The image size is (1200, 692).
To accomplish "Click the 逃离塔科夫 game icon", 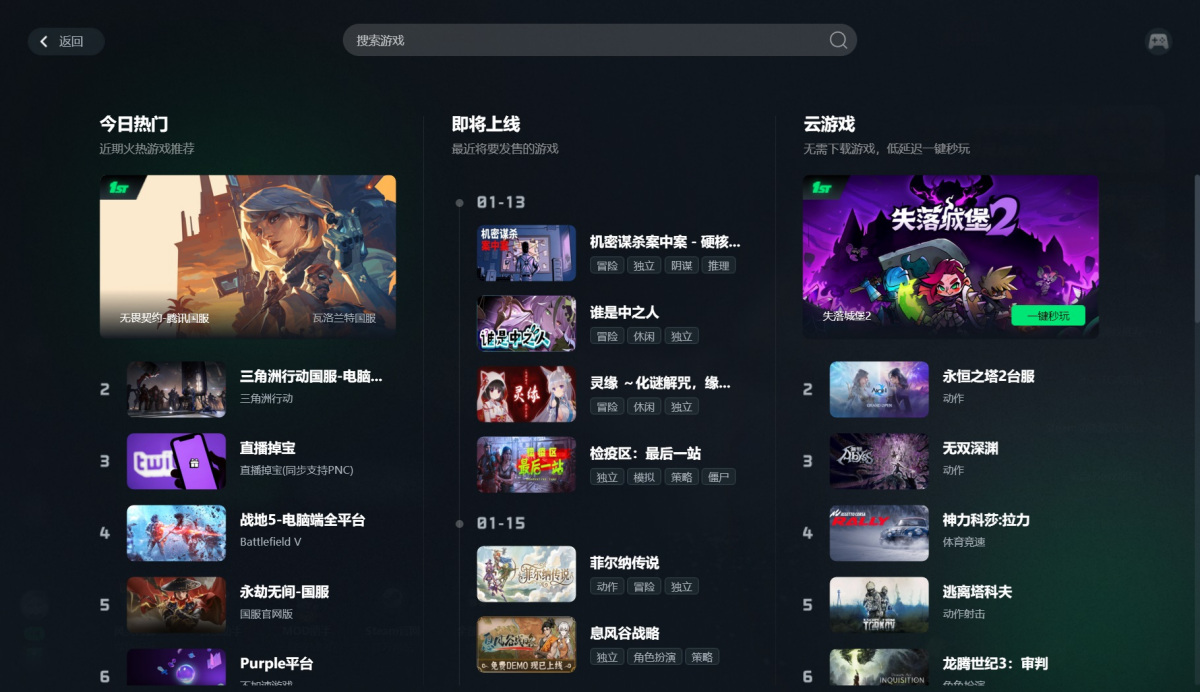I will tap(879, 605).
